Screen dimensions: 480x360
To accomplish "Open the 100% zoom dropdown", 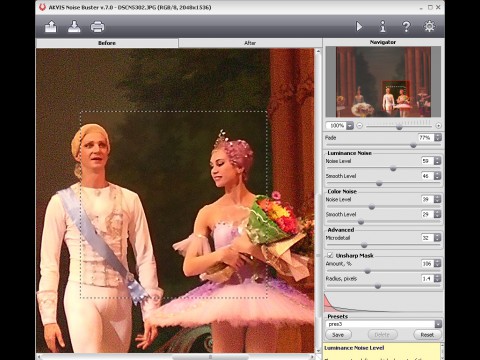I will click(x=350, y=126).
